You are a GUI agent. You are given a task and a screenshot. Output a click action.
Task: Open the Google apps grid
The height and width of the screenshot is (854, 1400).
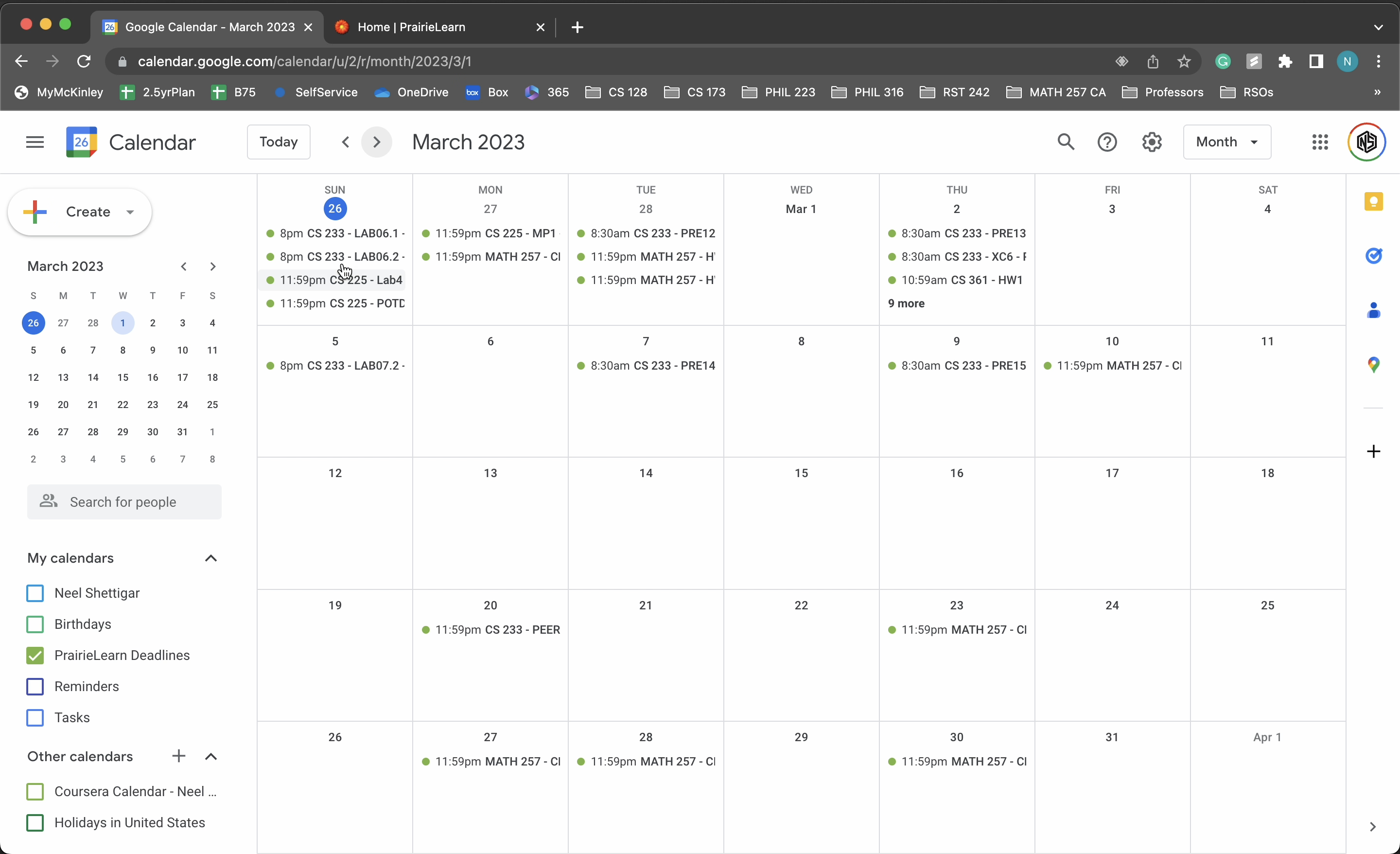click(1320, 142)
